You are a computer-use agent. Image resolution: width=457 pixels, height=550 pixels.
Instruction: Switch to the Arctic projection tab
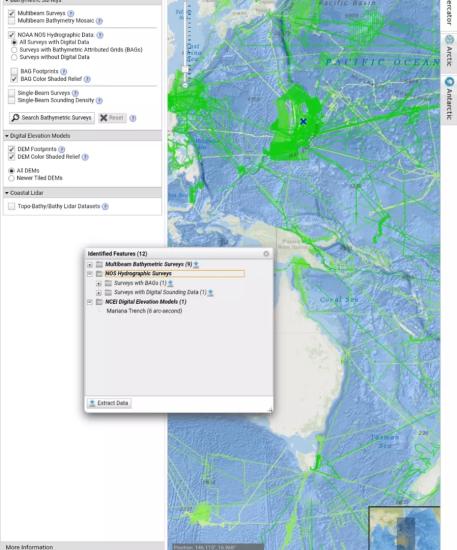pos(449,51)
